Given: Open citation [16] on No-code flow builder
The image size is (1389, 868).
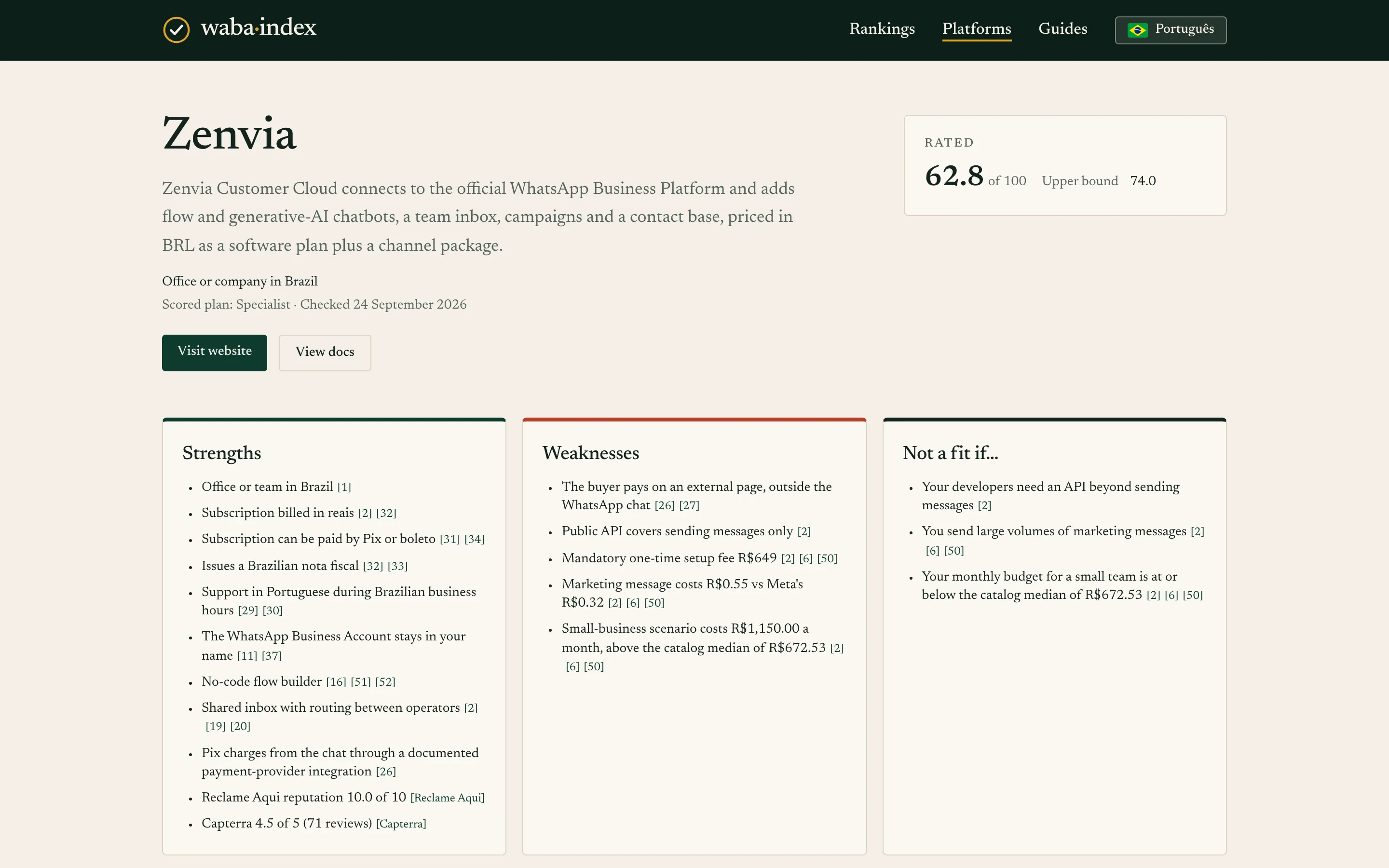Looking at the screenshot, I should pos(336,682).
